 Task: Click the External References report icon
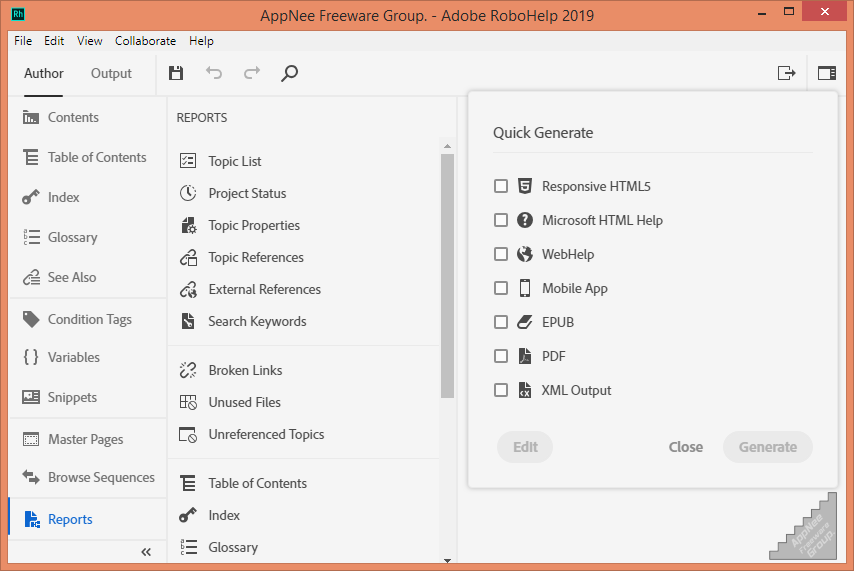(188, 289)
